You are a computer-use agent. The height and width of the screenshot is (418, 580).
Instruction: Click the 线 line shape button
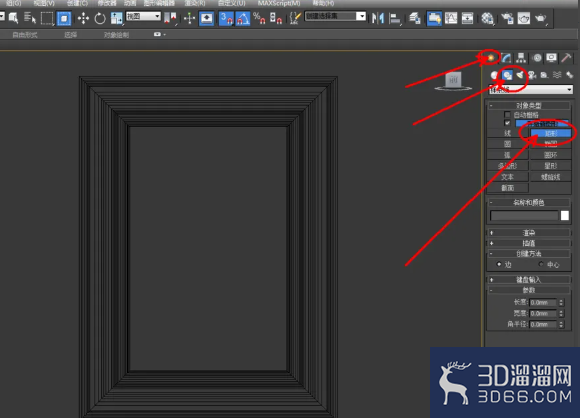pos(508,133)
